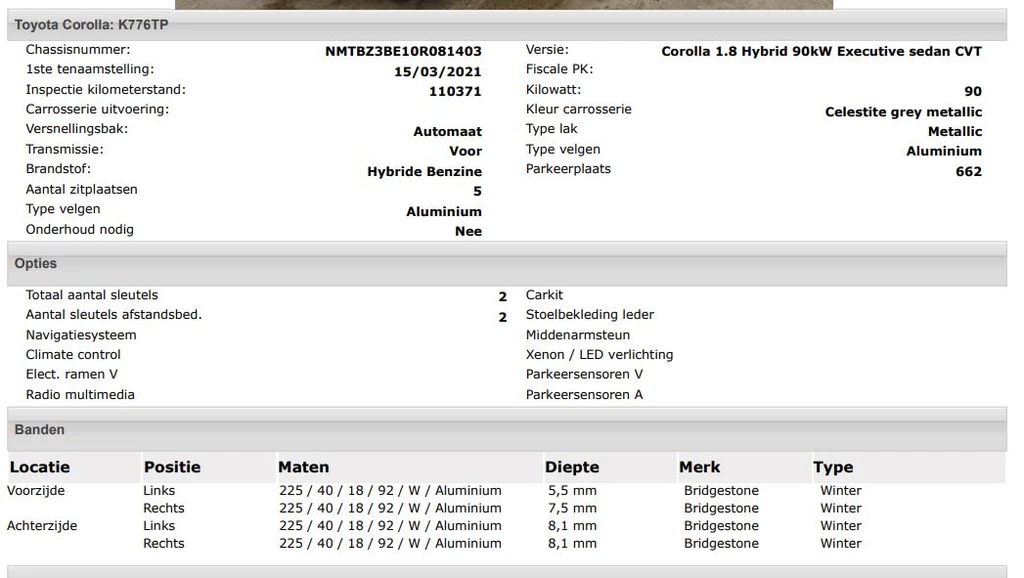Screen dimensions: 1024x578
Task: Click the vehicle photo at the top
Action: tap(504, 4)
